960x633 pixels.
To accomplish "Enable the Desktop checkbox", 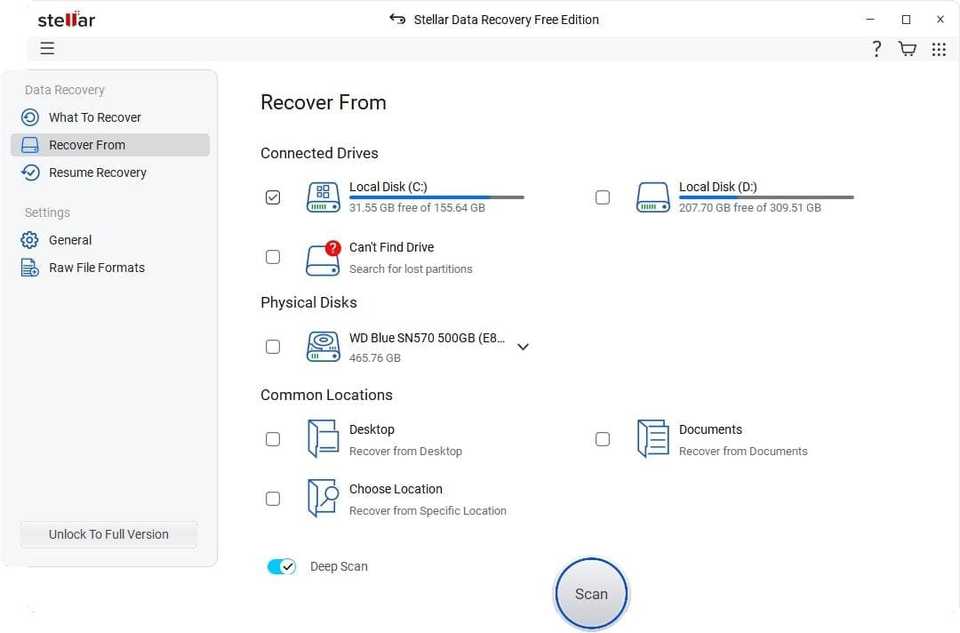I will pos(273,438).
